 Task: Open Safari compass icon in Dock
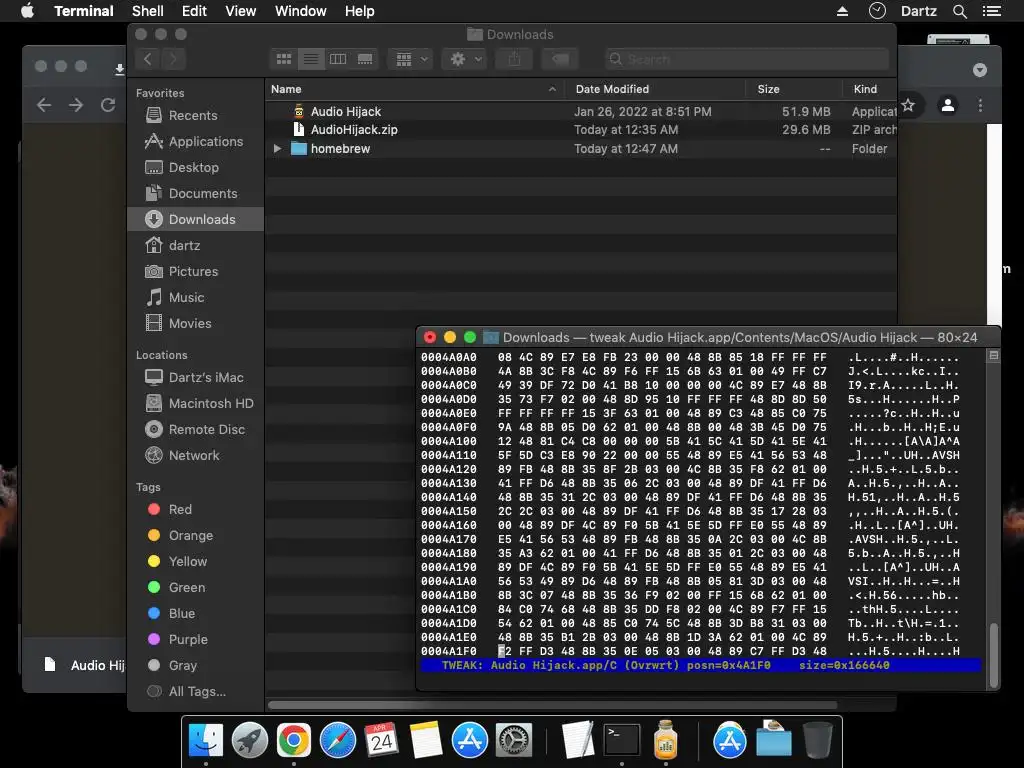pos(338,741)
